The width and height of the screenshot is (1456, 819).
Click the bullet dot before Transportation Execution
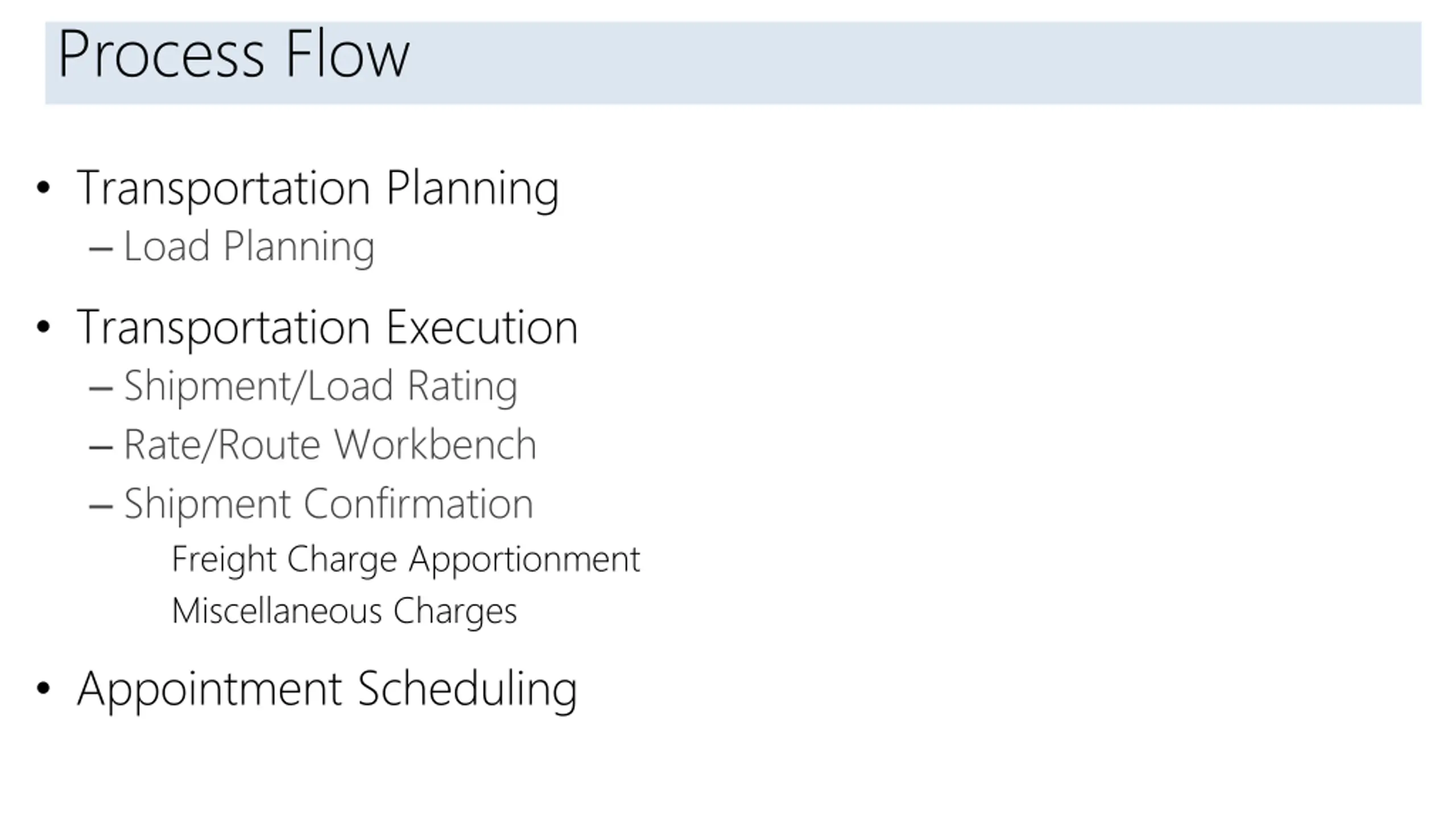[43, 327]
